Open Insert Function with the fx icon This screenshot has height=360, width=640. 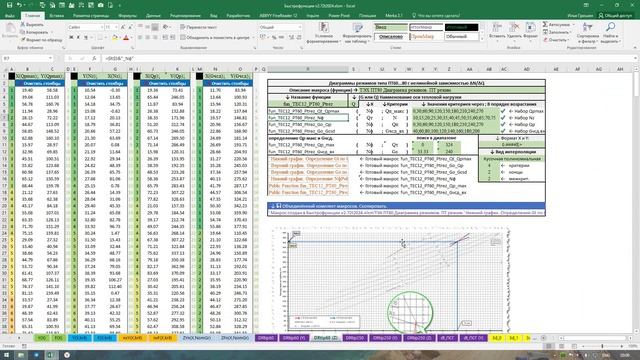pyautogui.click(x=94, y=58)
